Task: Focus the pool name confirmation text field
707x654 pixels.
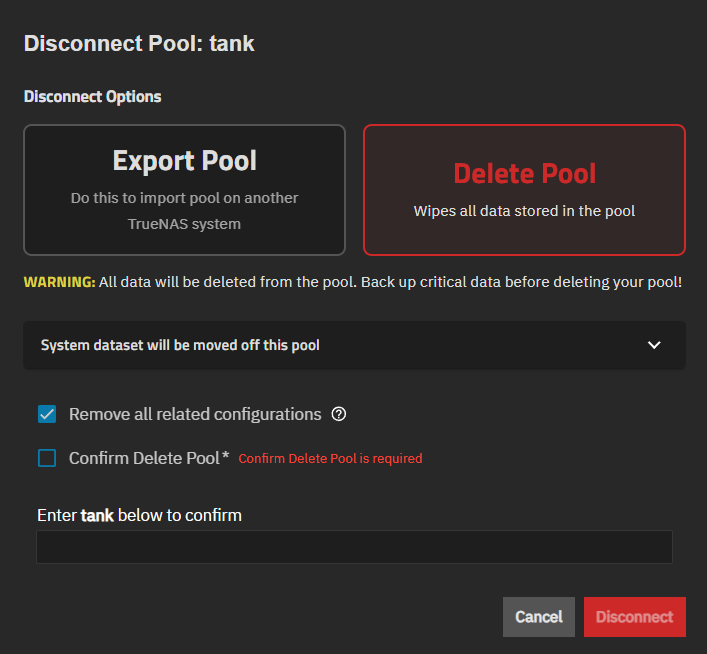Action: [354, 547]
